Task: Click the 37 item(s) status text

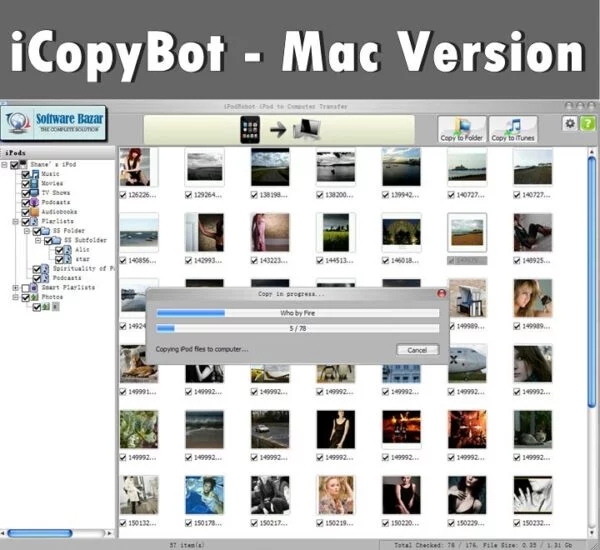Action: [x=187, y=545]
